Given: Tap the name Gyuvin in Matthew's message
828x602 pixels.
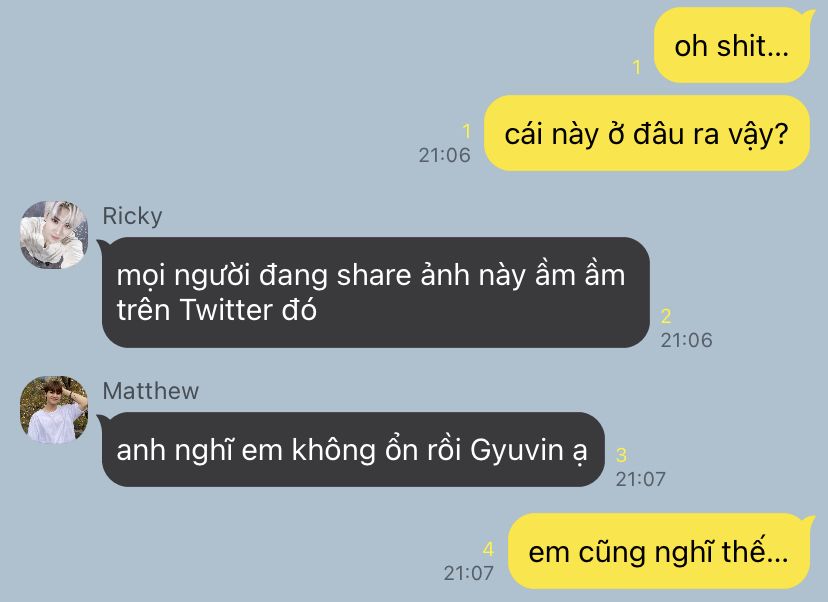Looking at the screenshot, I should click(x=517, y=451).
